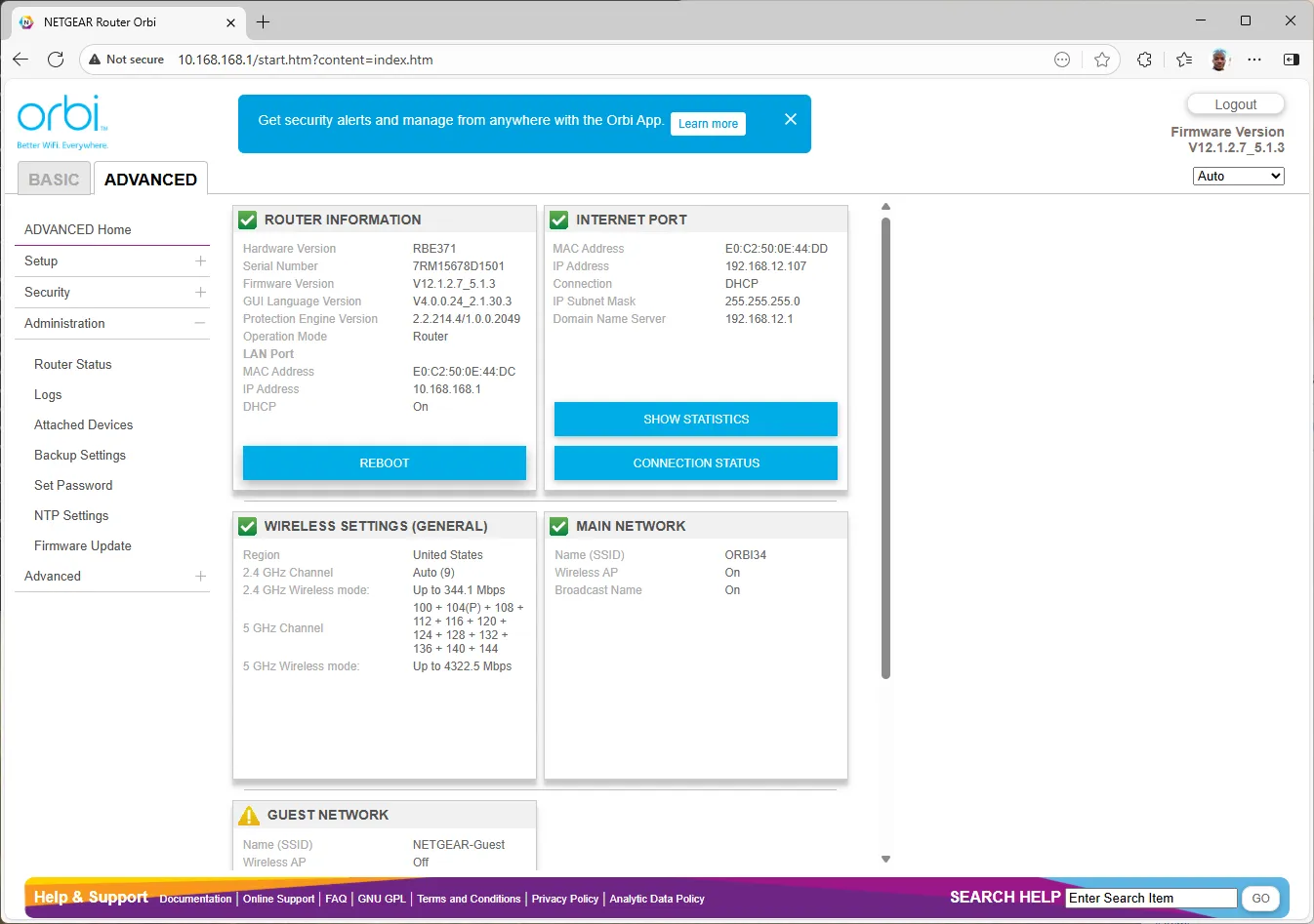Expand the Security menu section
This screenshot has height=924, width=1314.
click(200, 292)
